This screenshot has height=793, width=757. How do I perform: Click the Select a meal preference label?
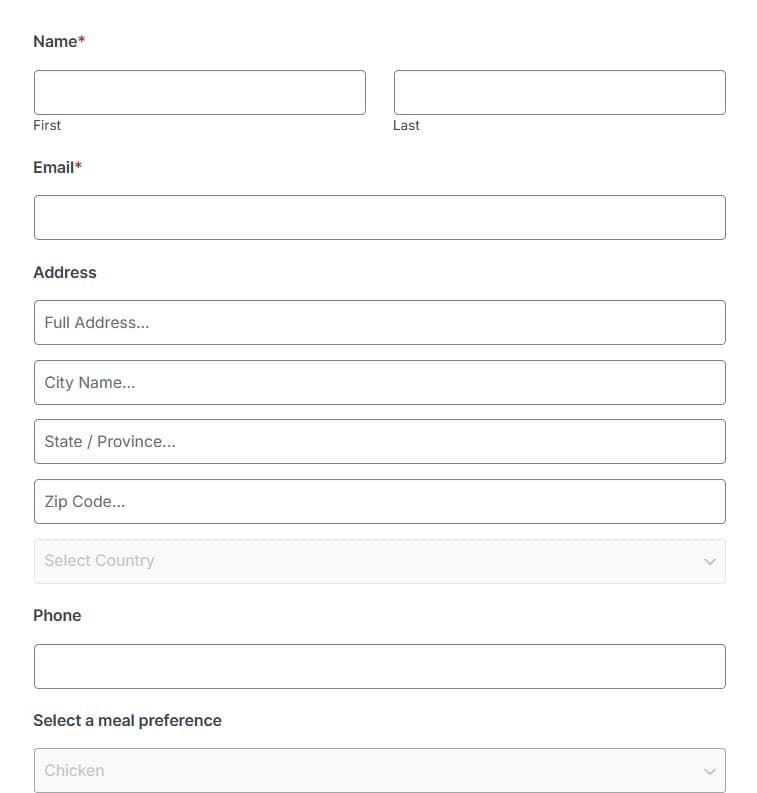(x=127, y=721)
